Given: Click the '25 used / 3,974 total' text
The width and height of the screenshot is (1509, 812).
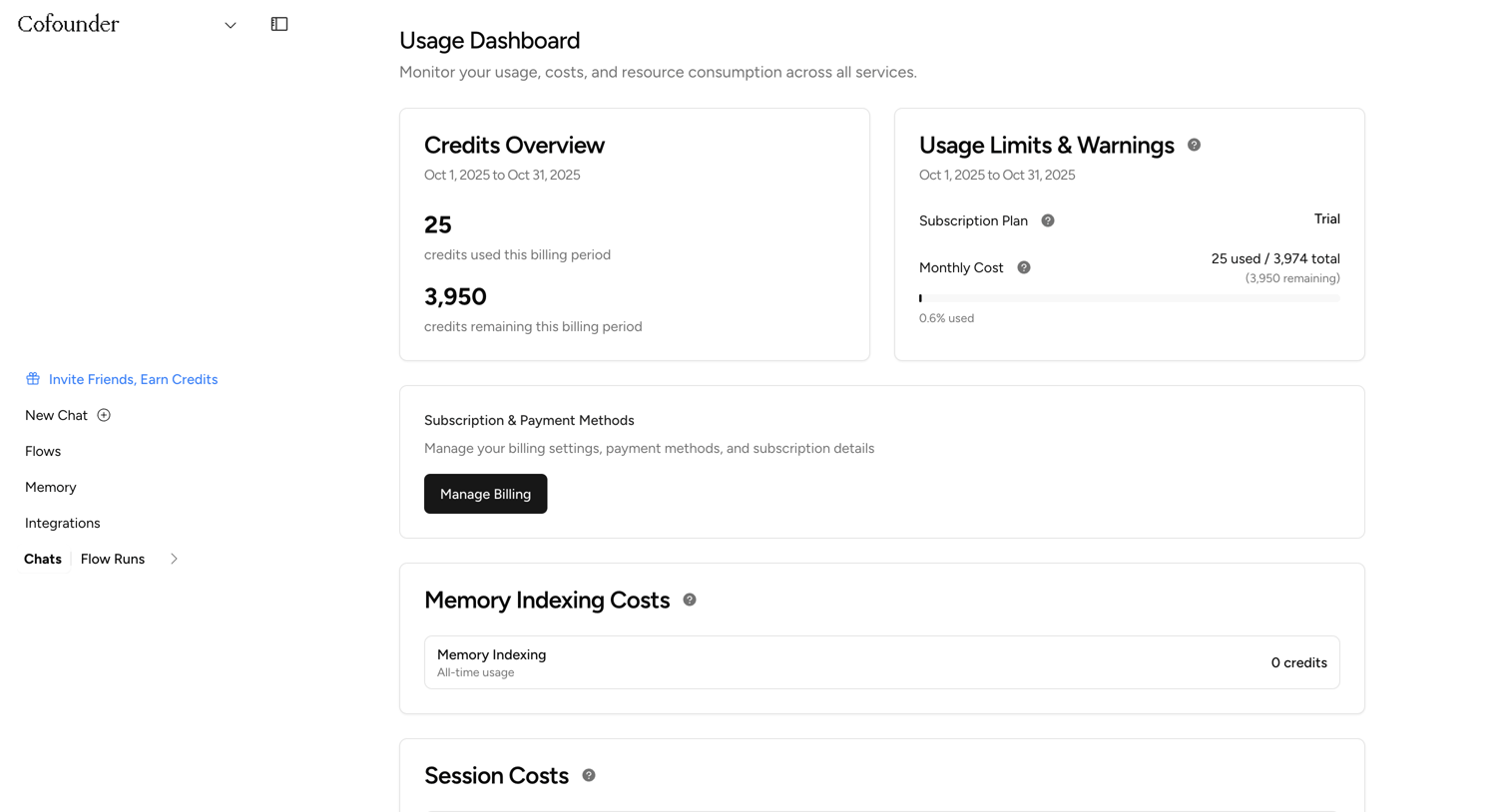Looking at the screenshot, I should 1275,258.
